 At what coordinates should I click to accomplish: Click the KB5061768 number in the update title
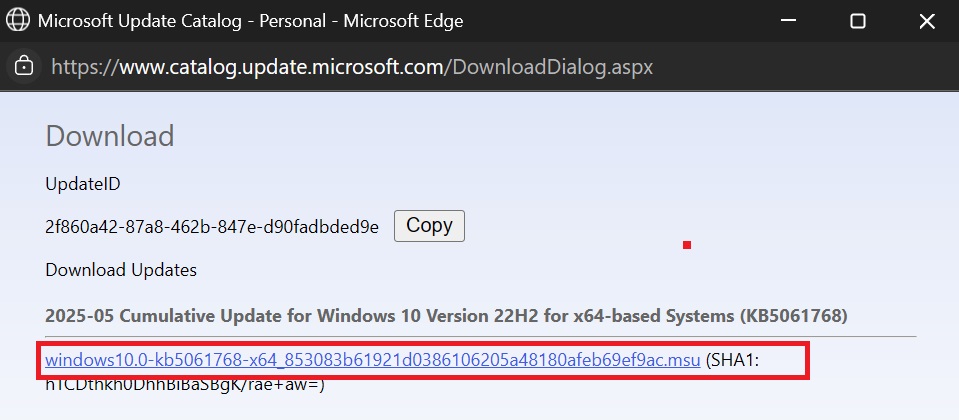794,316
